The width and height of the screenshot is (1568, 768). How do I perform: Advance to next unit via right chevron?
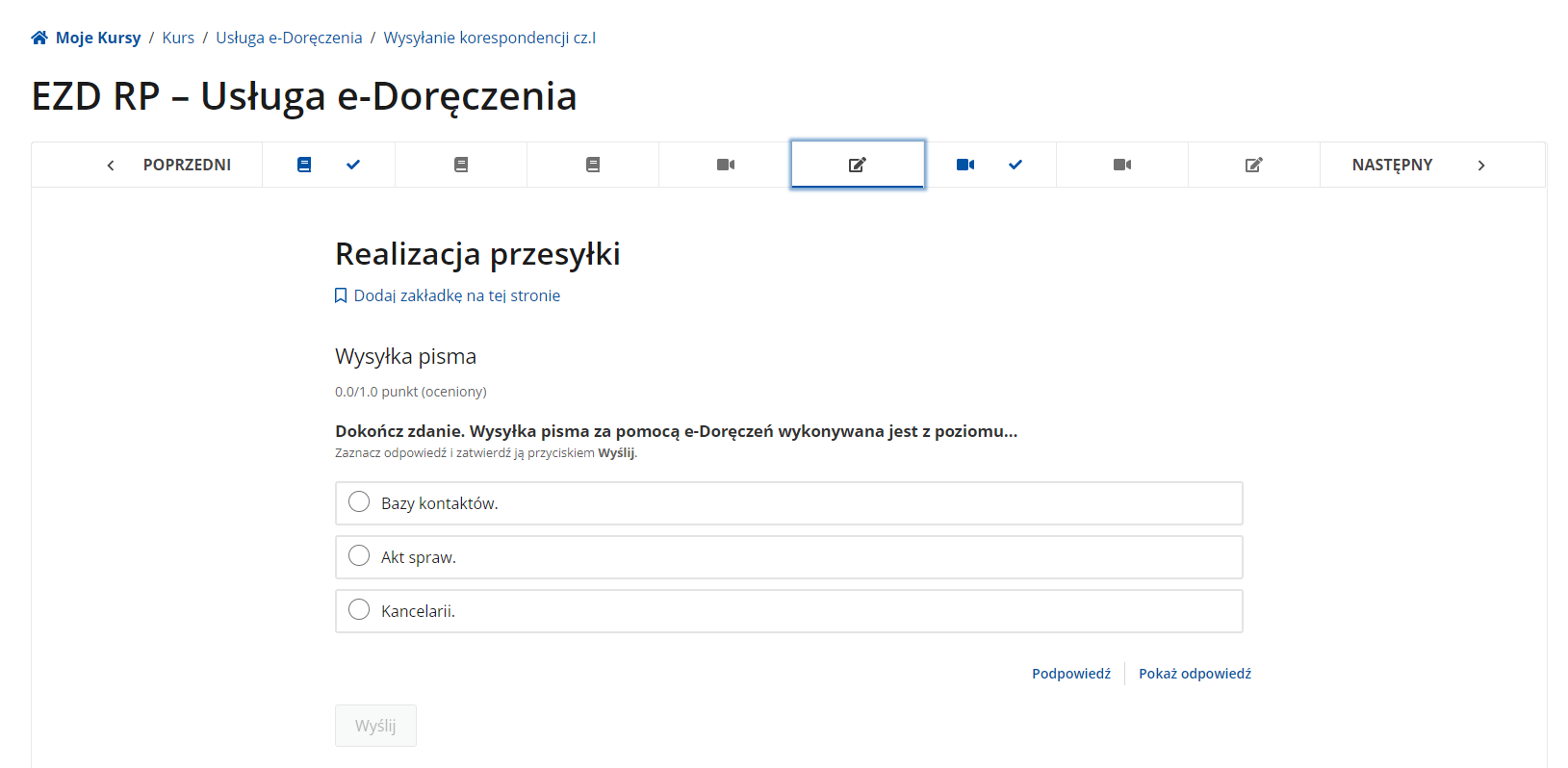[1480, 166]
